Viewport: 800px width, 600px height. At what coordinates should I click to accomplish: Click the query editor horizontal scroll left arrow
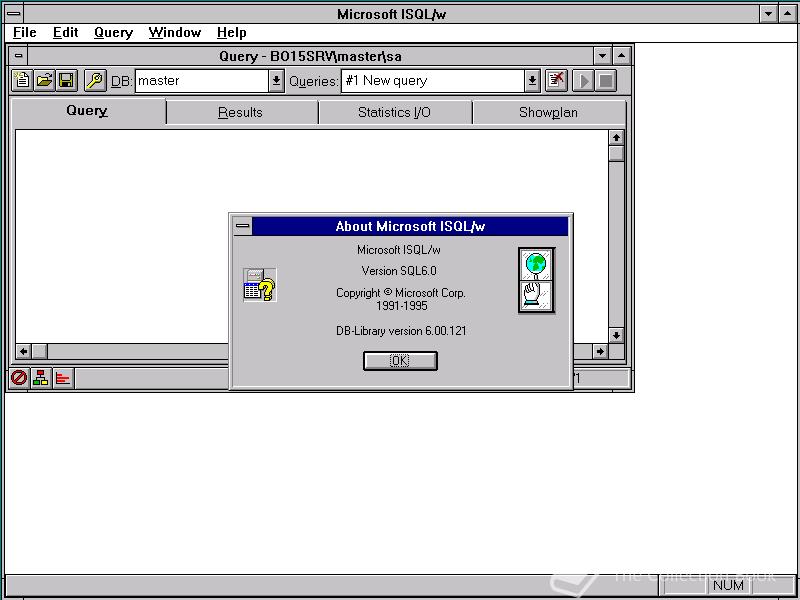(x=23, y=351)
